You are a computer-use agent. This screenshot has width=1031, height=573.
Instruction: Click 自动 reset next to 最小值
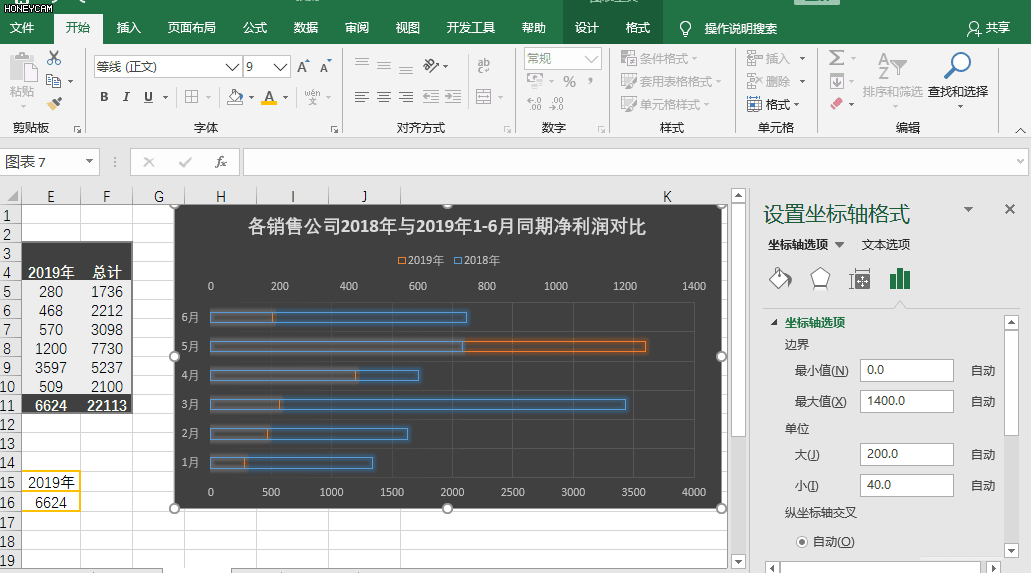983,370
